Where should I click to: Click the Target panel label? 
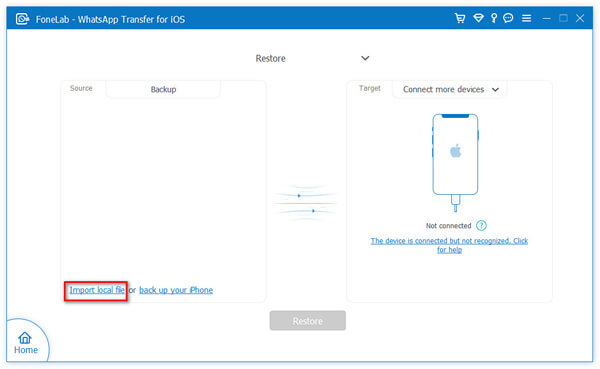click(x=370, y=88)
